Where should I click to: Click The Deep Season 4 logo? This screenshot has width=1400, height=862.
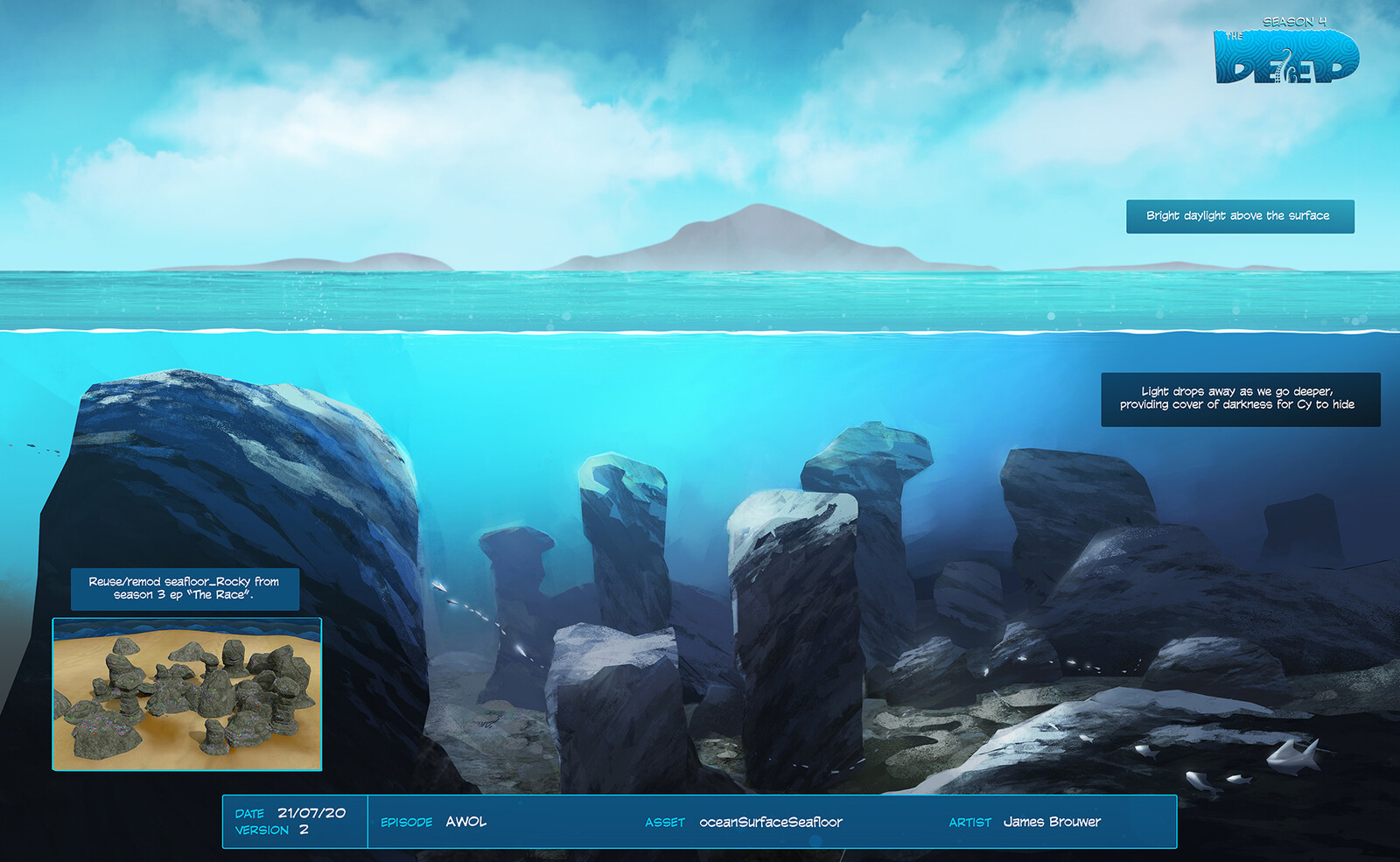click(1286, 51)
